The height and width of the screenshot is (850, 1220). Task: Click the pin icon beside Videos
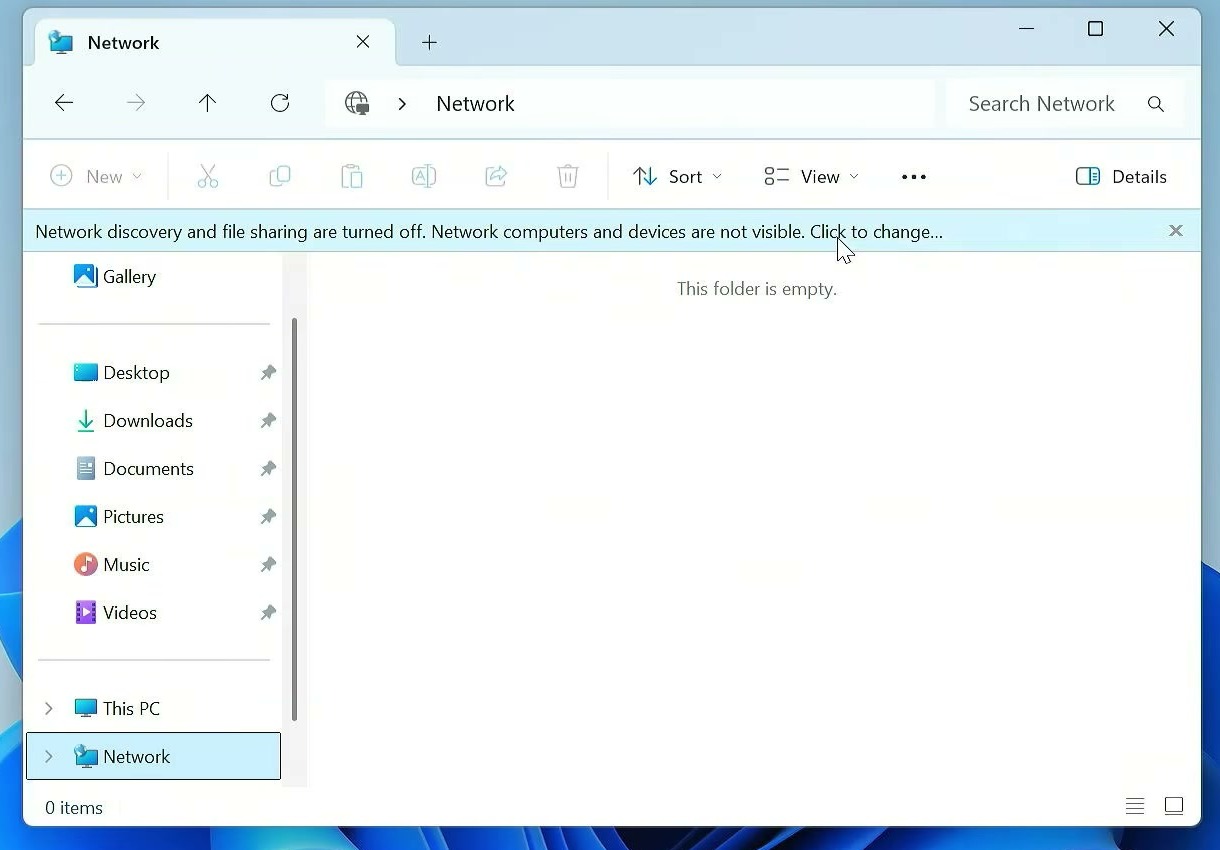(268, 612)
